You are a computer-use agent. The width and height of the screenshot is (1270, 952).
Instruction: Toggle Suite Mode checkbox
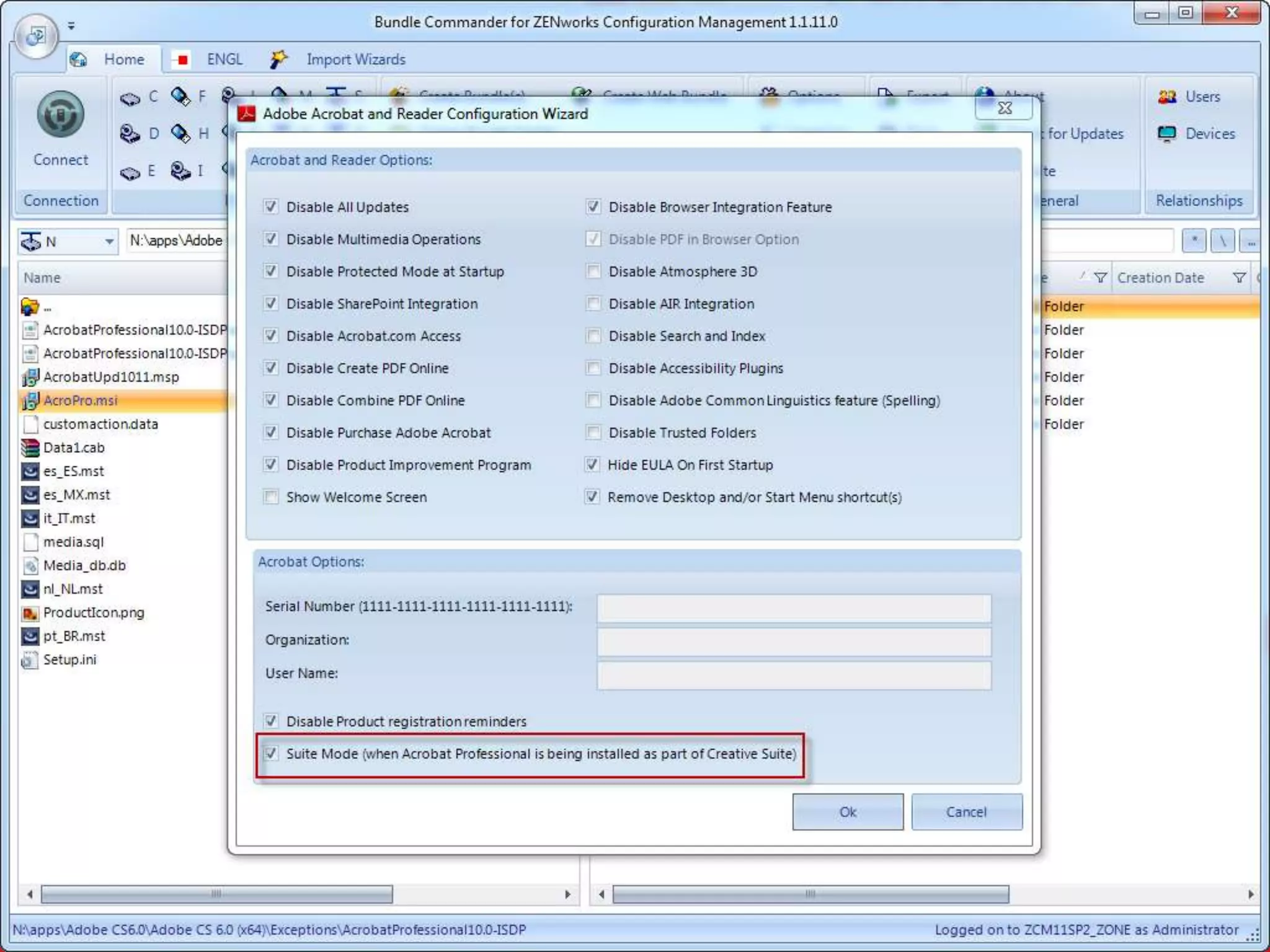tap(271, 754)
